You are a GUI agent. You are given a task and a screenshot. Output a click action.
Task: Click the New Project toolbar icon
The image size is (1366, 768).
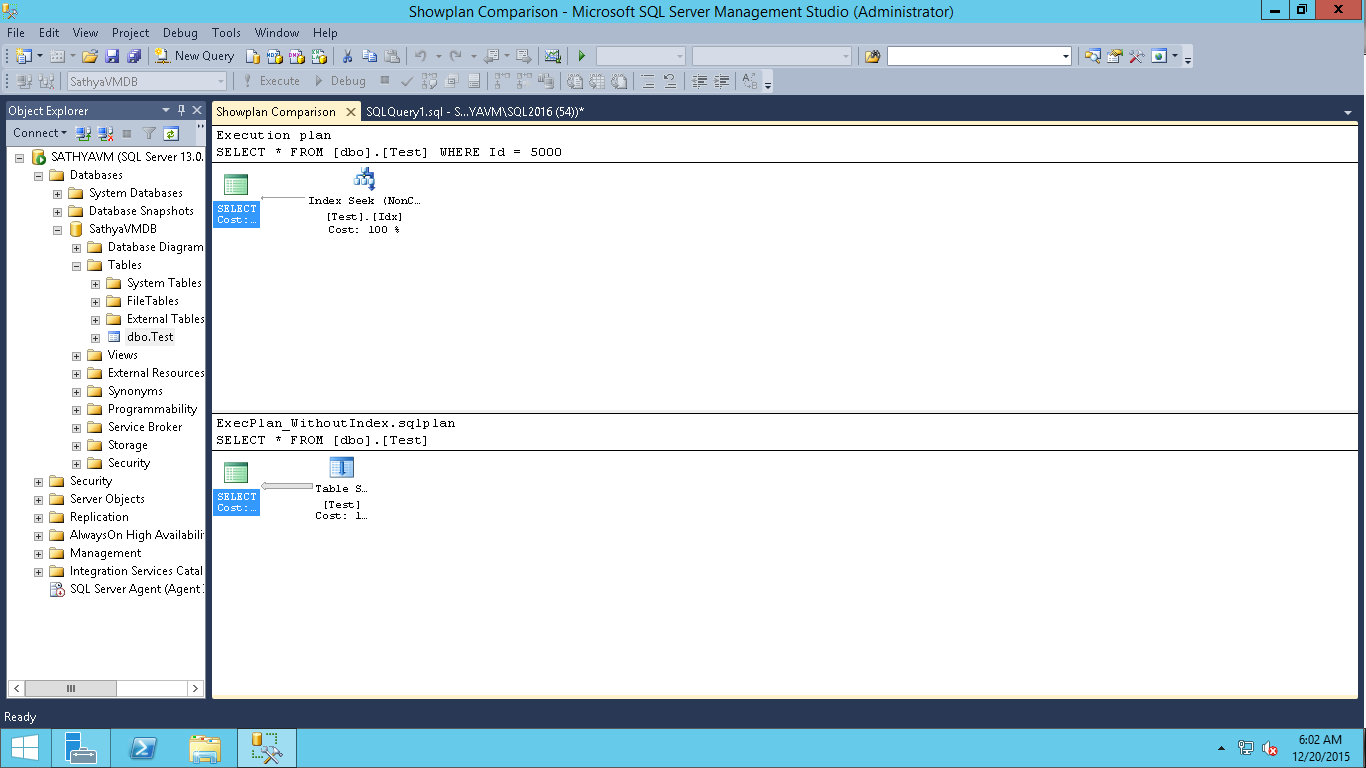[24, 56]
